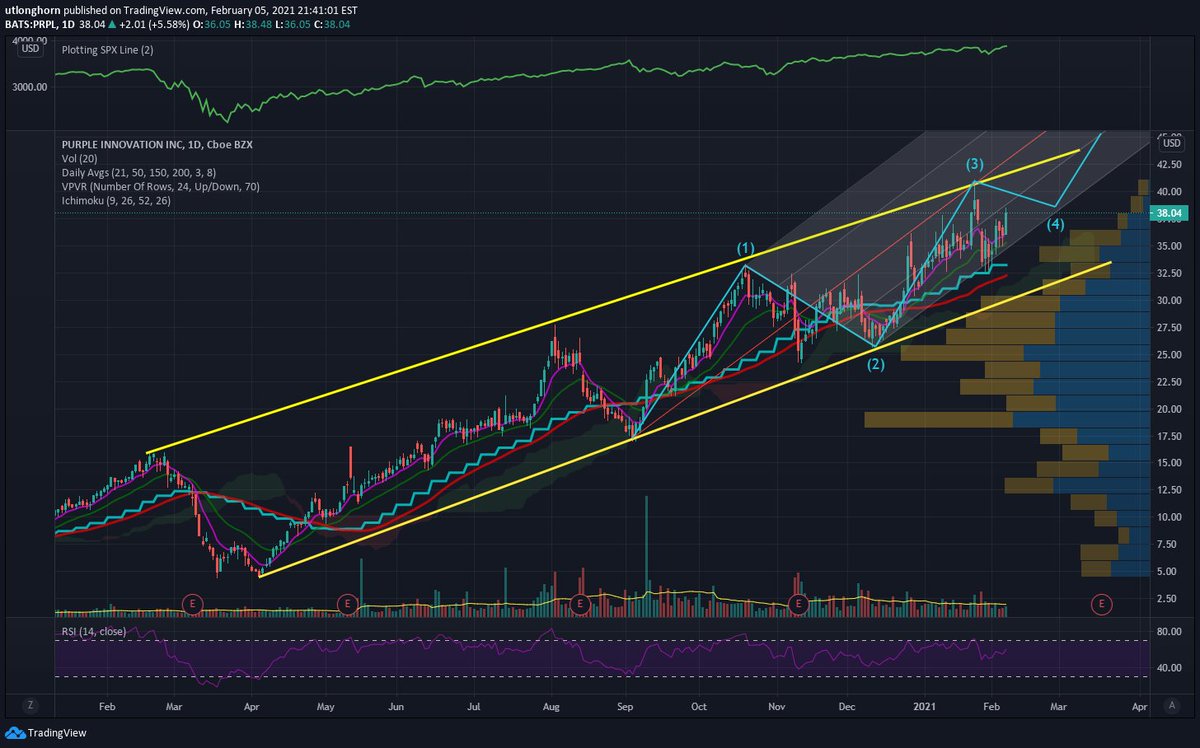Viewport: 1200px width, 748px height.
Task: Click the current price label 38.04
Action: point(1169,213)
